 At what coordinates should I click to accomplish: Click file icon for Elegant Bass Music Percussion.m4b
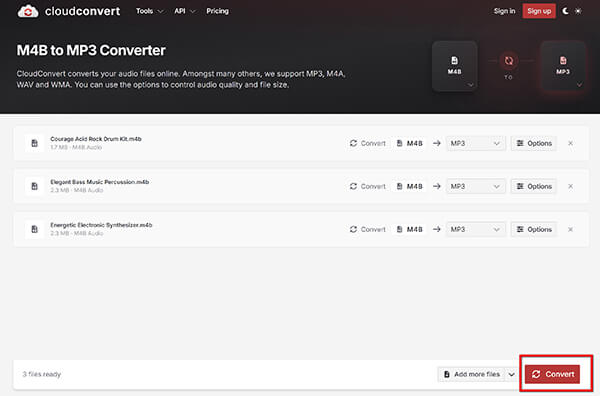point(34,186)
